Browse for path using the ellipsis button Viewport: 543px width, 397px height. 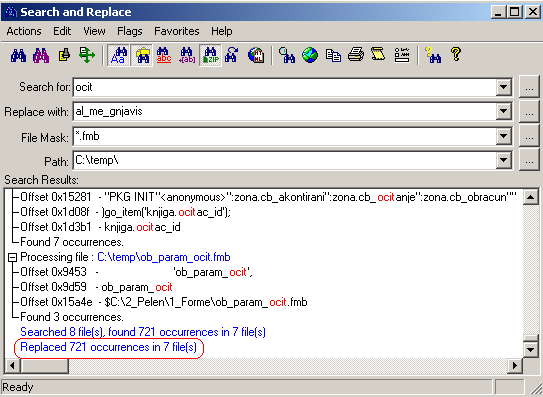(529, 160)
